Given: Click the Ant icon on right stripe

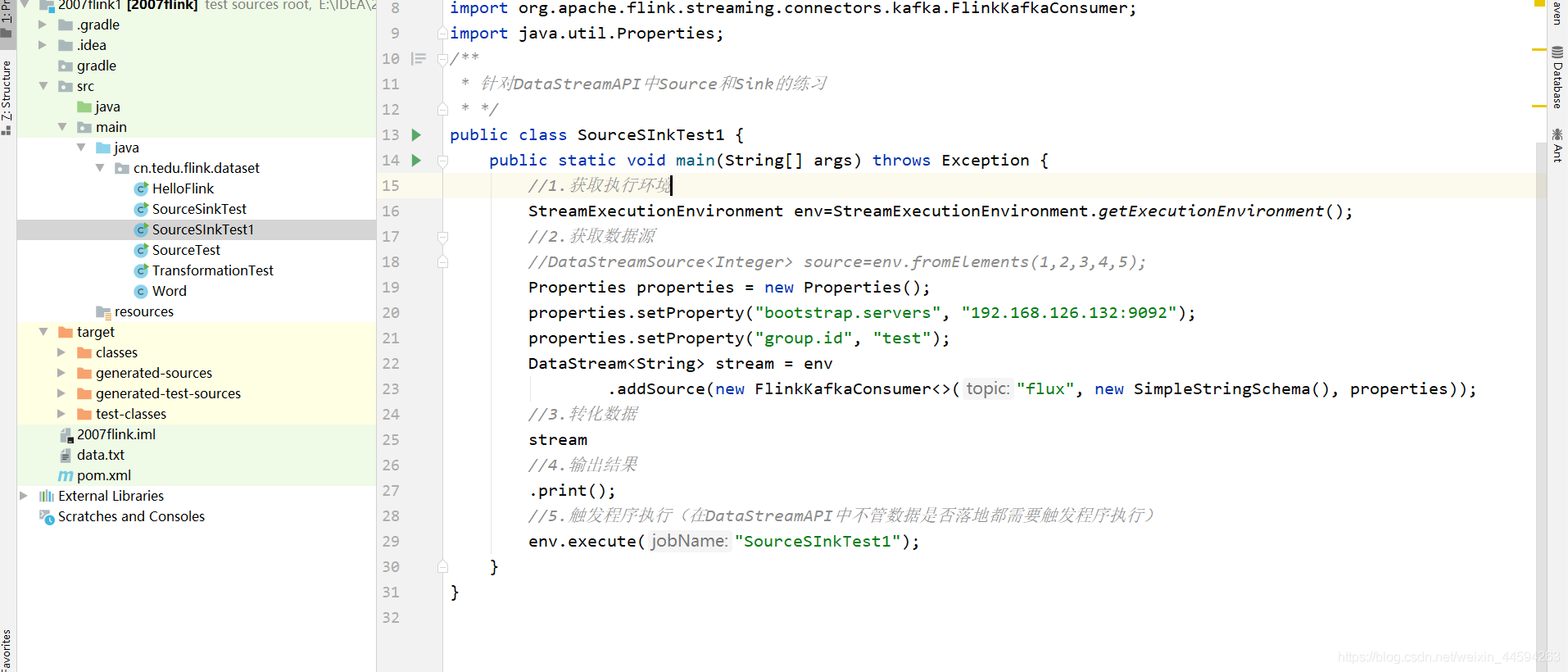Looking at the screenshot, I should pos(1557,134).
